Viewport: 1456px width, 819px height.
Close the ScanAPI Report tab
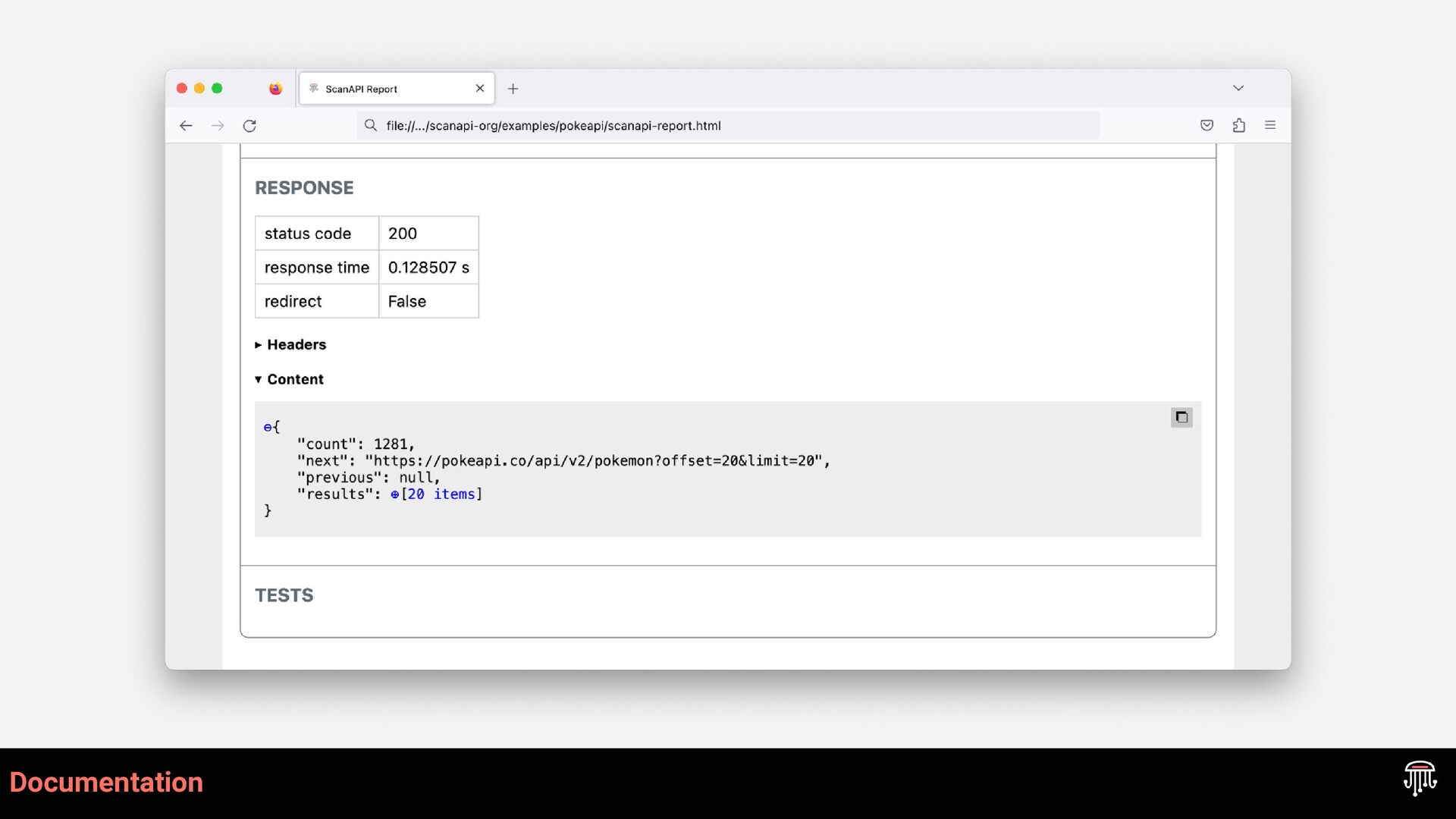pyautogui.click(x=479, y=89)
